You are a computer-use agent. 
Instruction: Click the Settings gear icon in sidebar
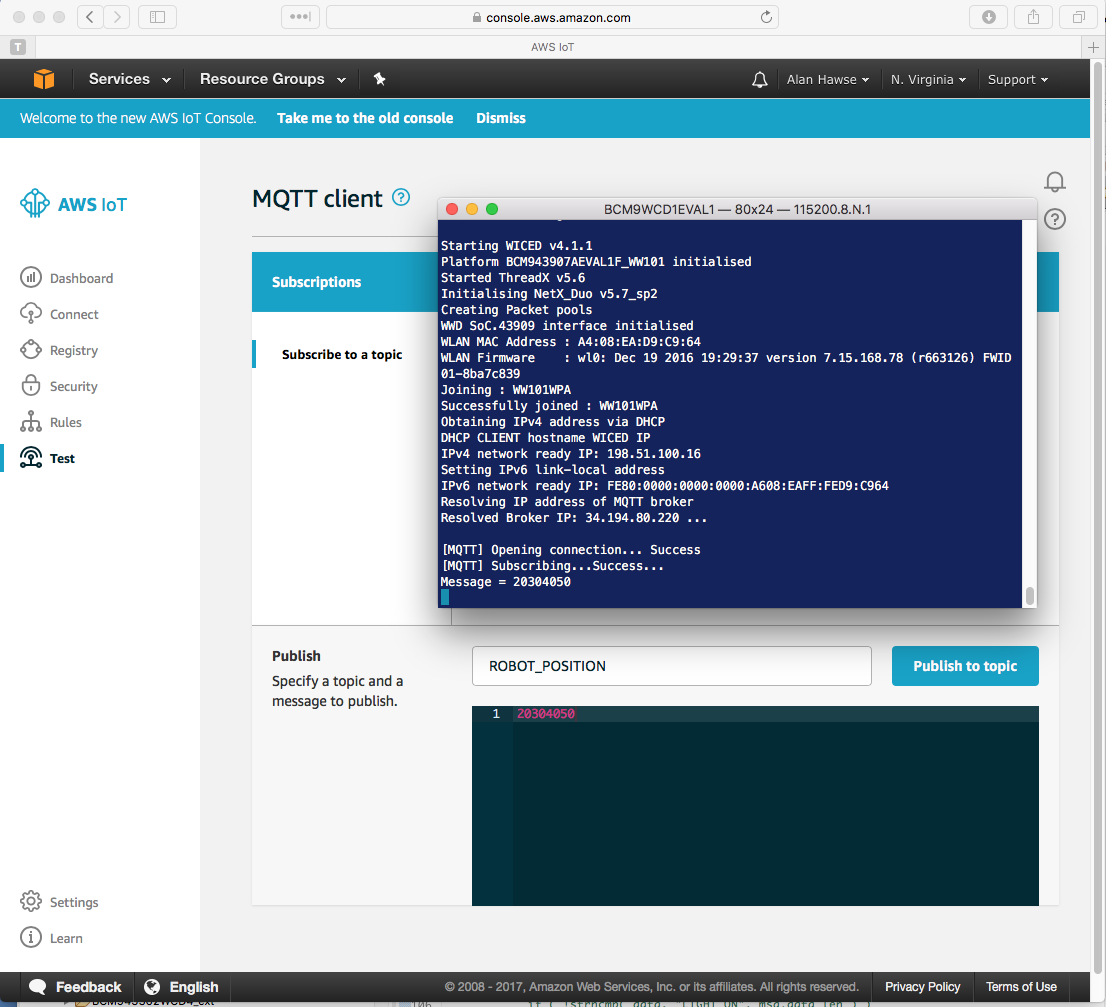pos(31,901)
